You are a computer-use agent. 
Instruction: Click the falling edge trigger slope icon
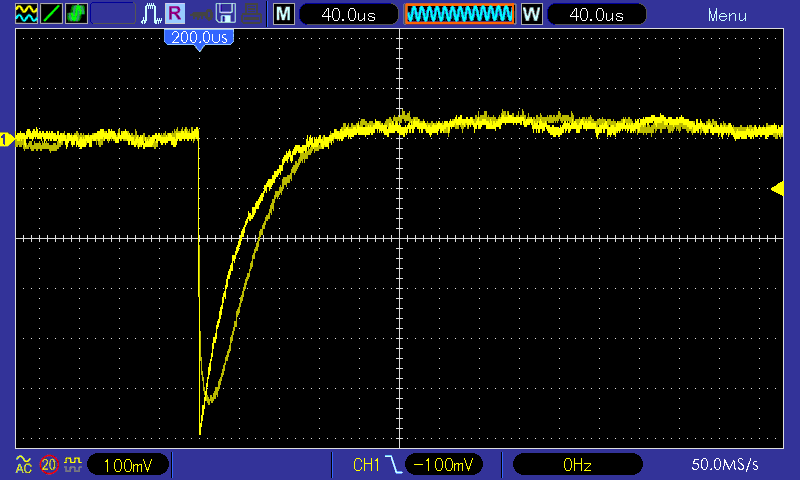(393, 465)
